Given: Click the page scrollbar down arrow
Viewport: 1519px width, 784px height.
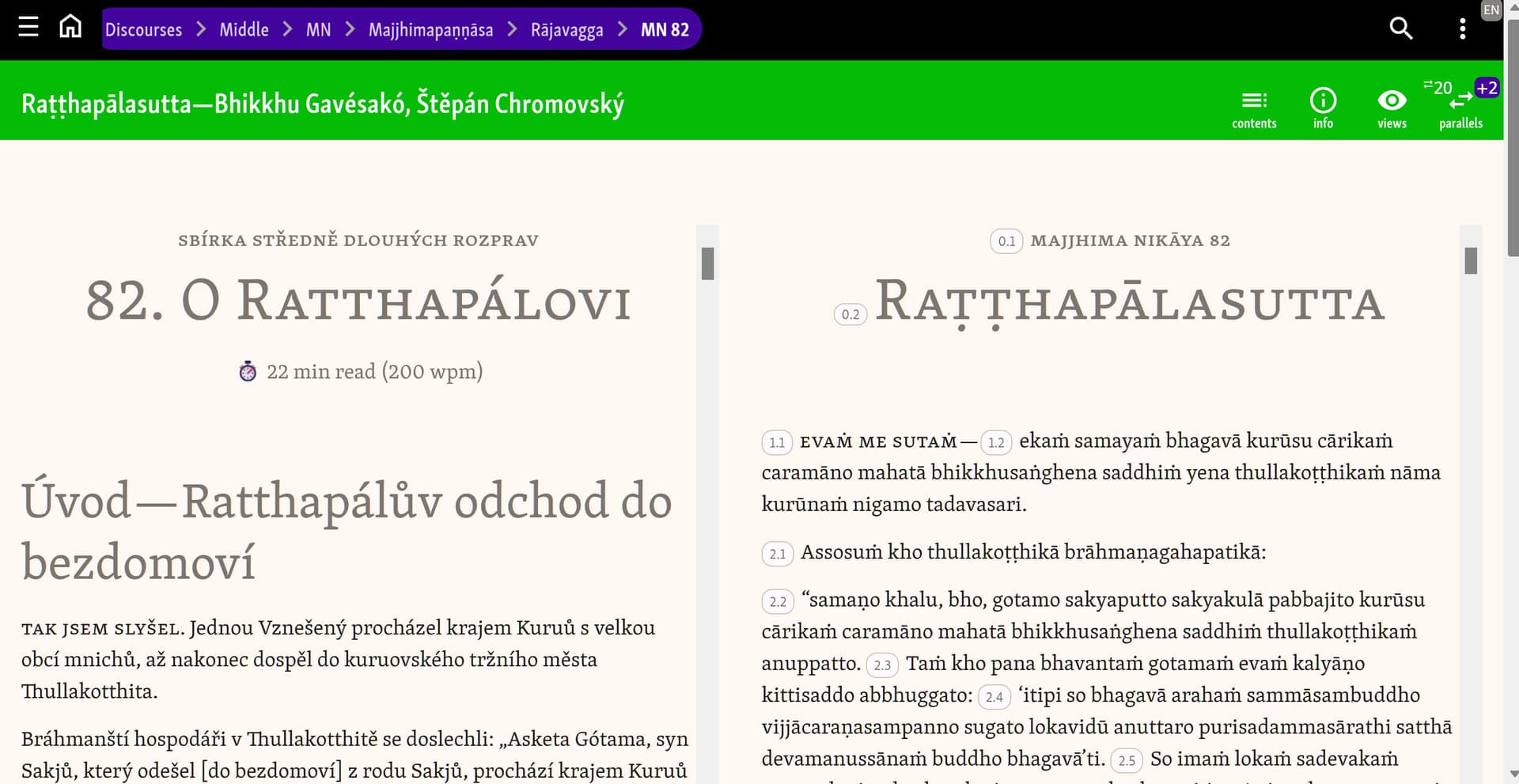Looking at the screenshot, I should 1512,775.
